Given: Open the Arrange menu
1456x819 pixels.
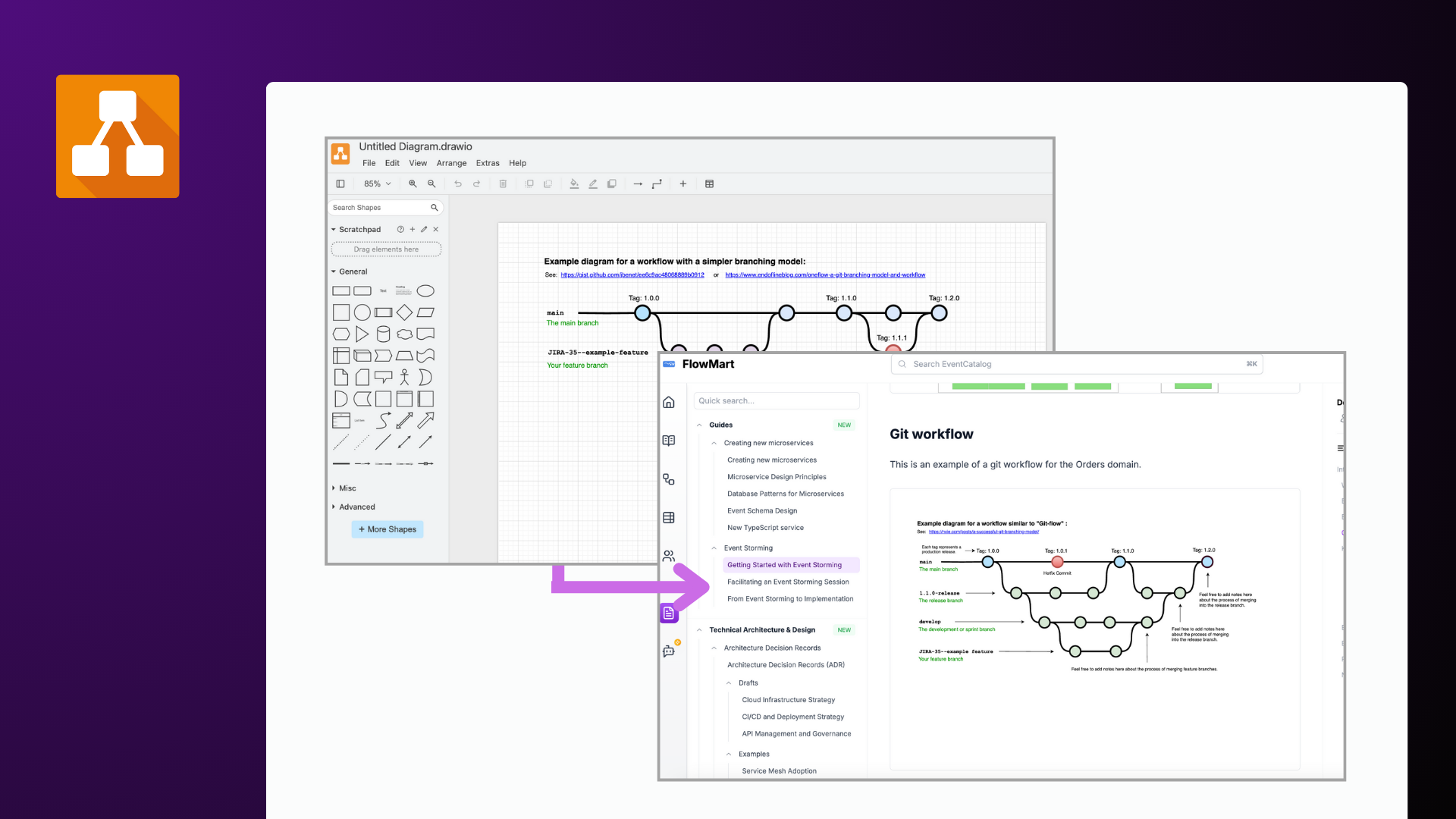Looking at the screenshot, I should pyautogui.click(x=451, y=163).
